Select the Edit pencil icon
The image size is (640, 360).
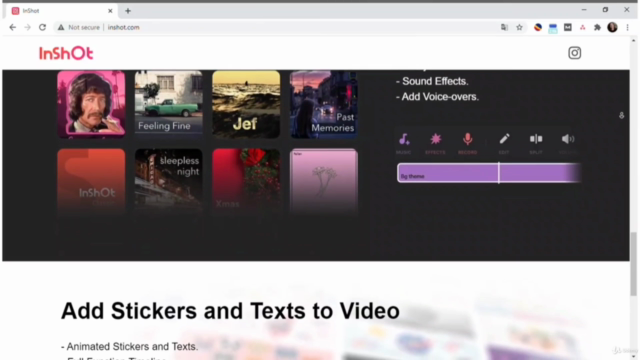coord(504,139)
